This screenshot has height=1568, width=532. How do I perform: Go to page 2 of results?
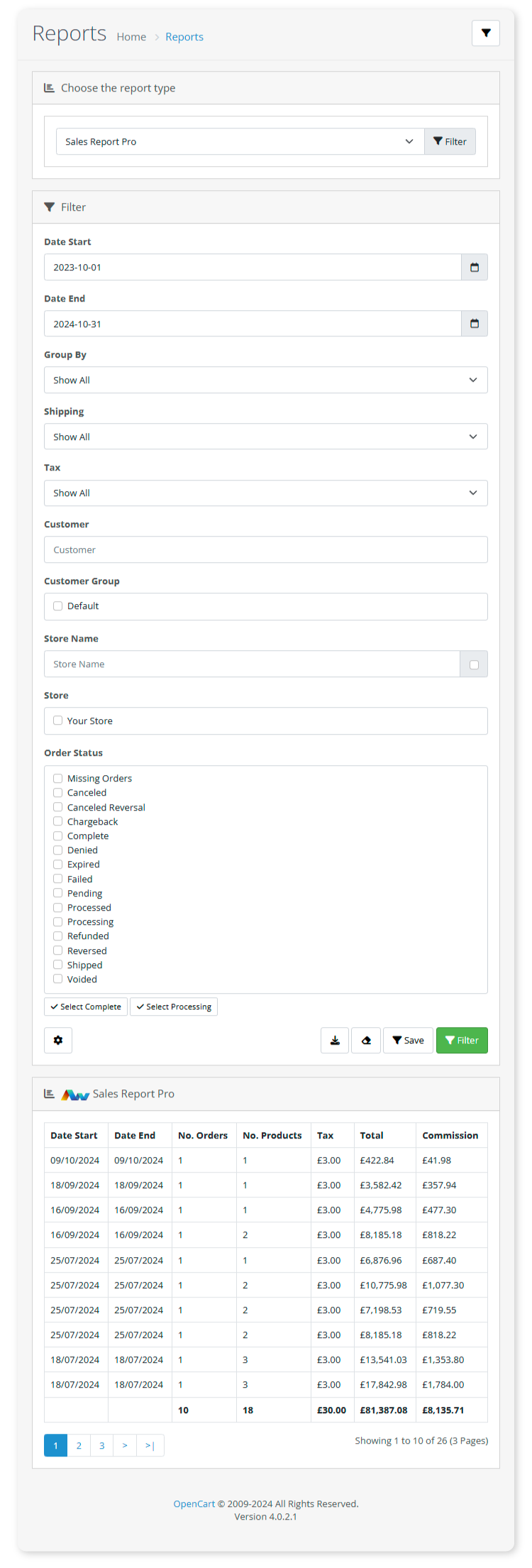coord(79,1446)
